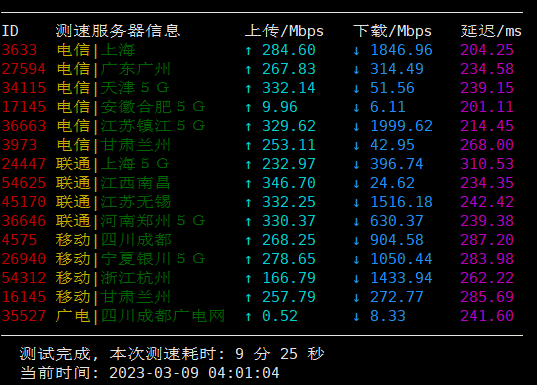This screenshot has width=537, height=385.
Task: Select server ID 4575
Action: [20, 240]
